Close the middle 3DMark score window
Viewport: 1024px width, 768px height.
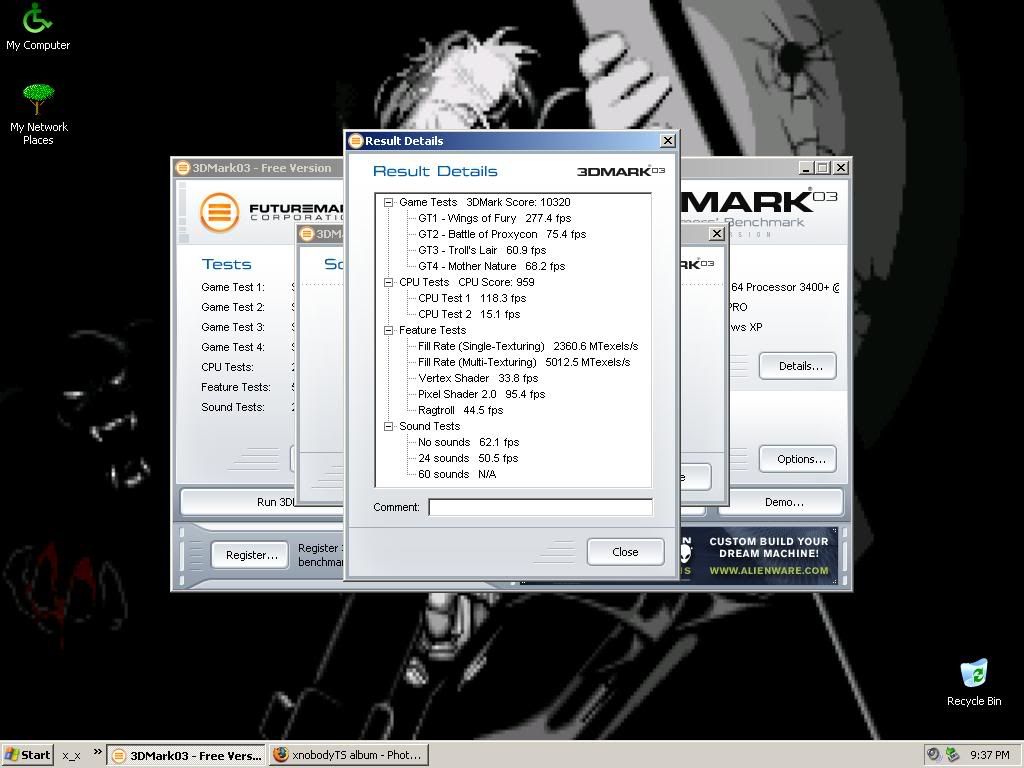(716, 234)
